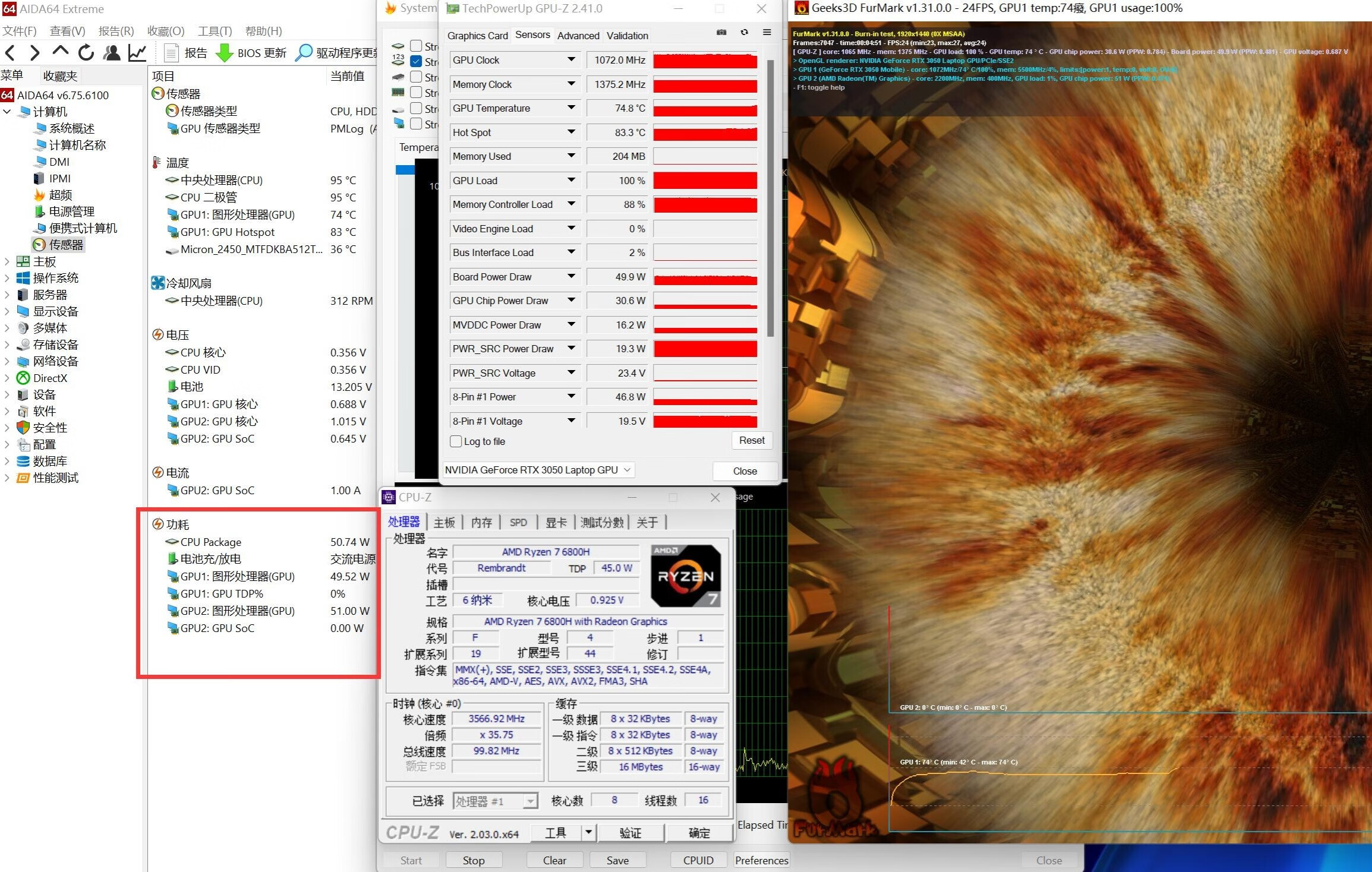Open the NVIDIA GeForce RTX 3050 Laptop GPU selector

coord(538,469)
